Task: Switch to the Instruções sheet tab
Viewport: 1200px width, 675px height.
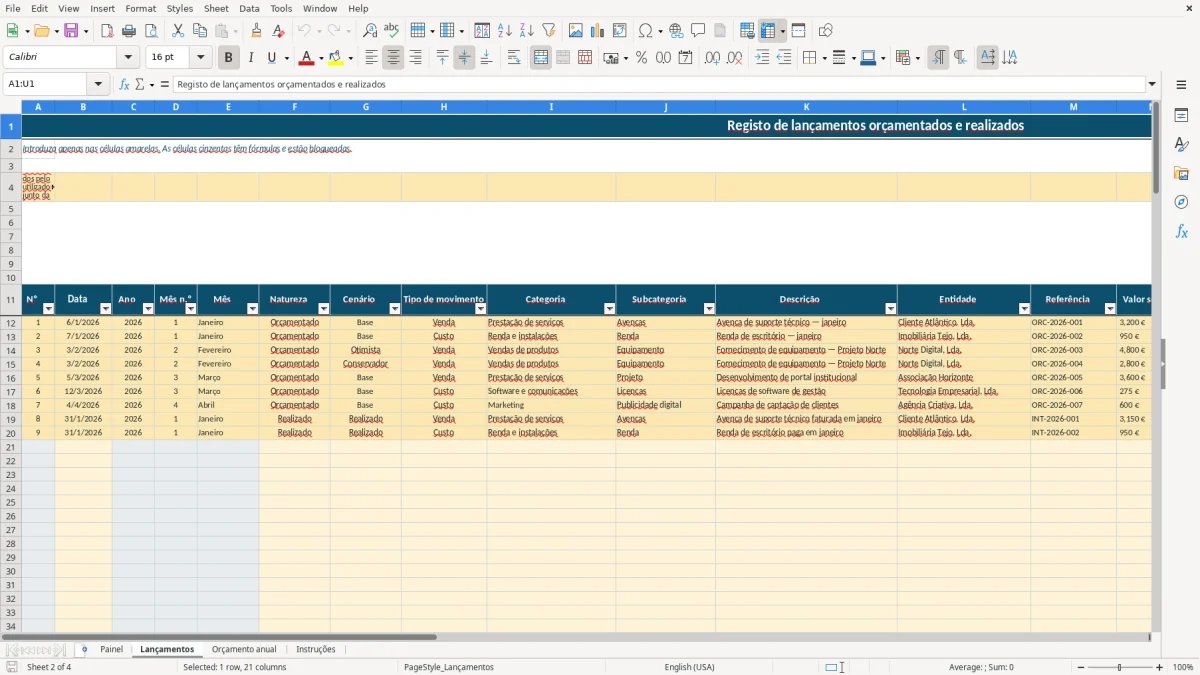Action: [316, 649]
